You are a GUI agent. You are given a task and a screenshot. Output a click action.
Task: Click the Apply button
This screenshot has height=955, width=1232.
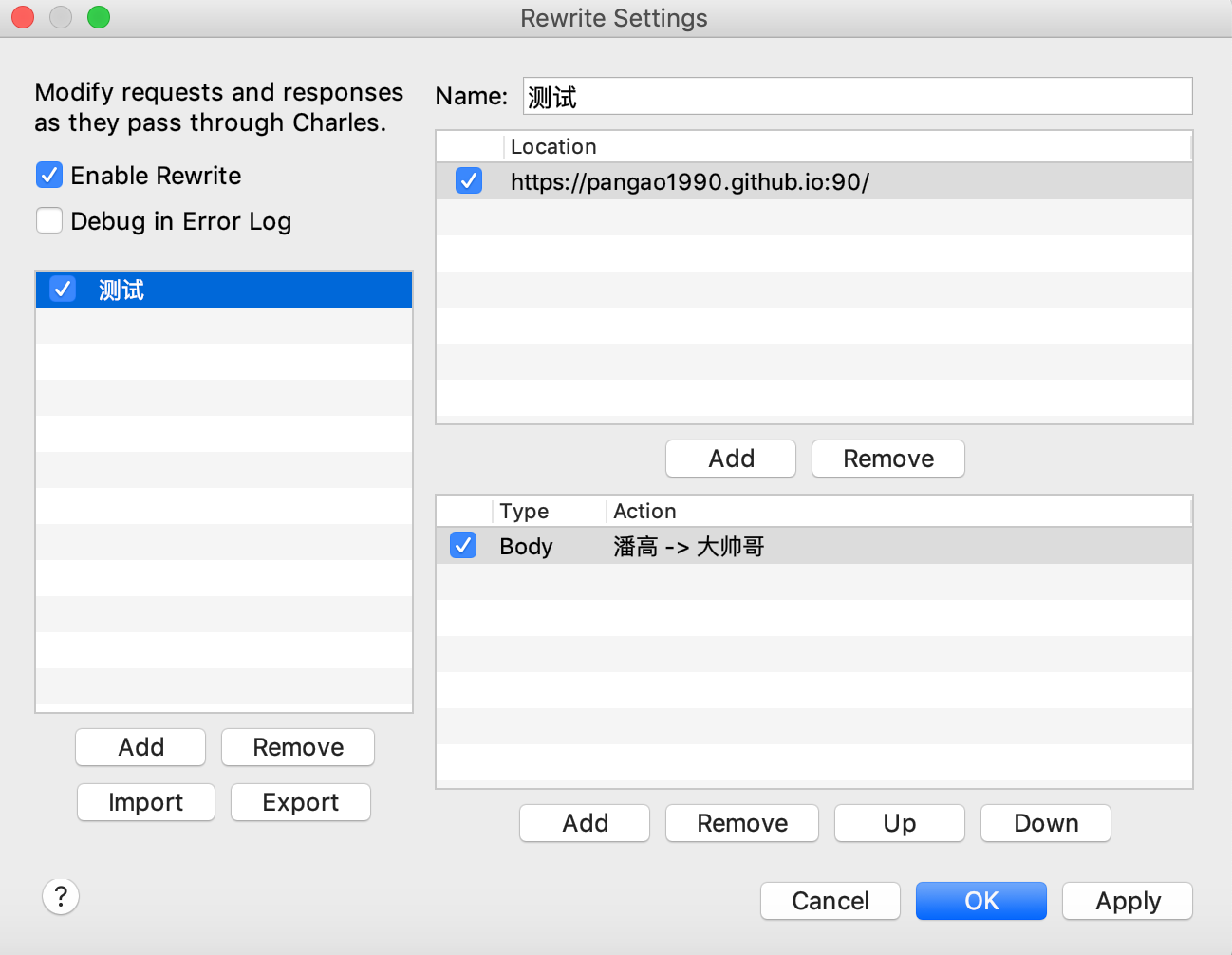tap(1128, 901)
